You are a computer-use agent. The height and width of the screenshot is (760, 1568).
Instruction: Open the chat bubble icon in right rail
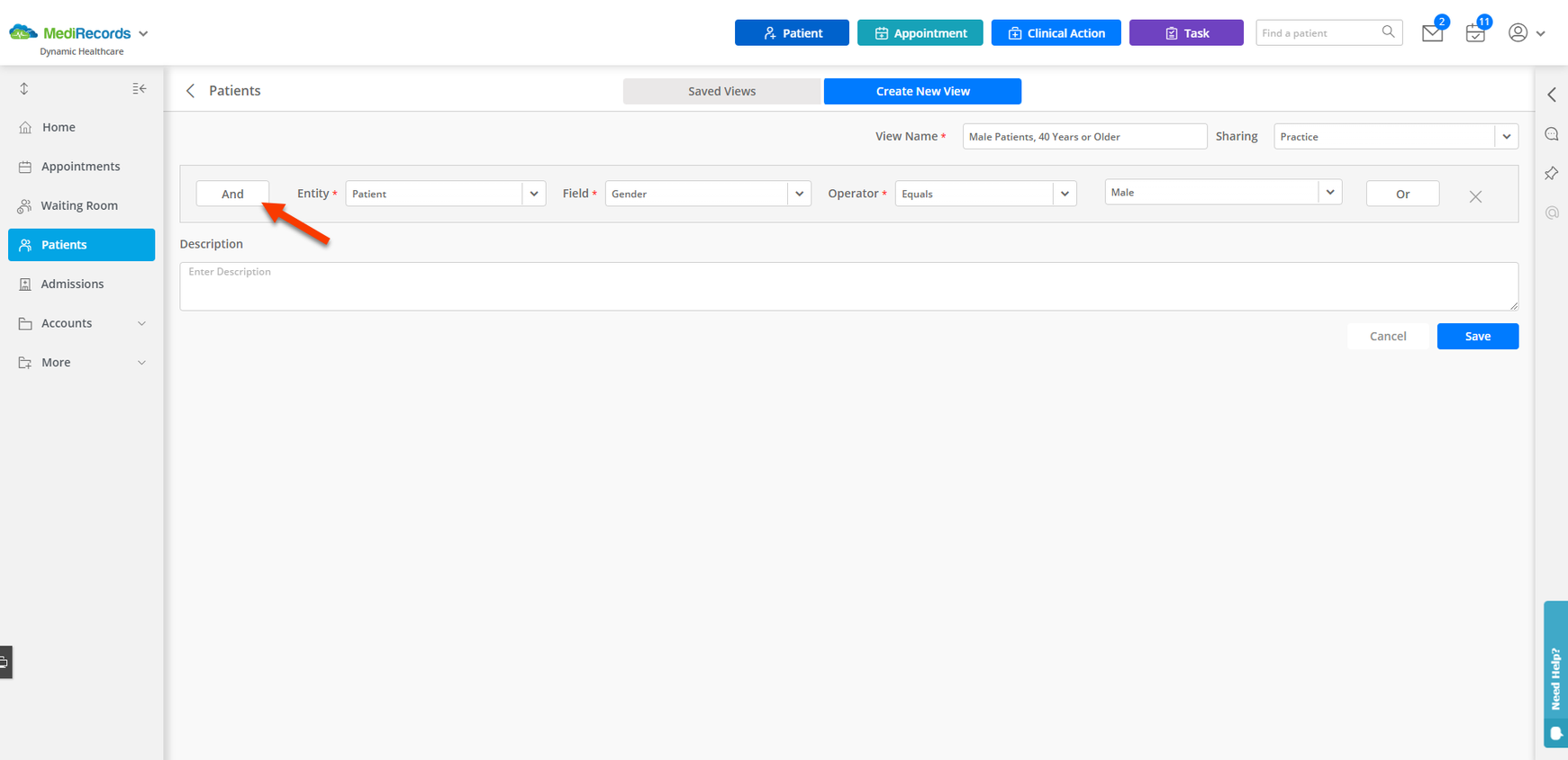click(x=1552, y=134)
